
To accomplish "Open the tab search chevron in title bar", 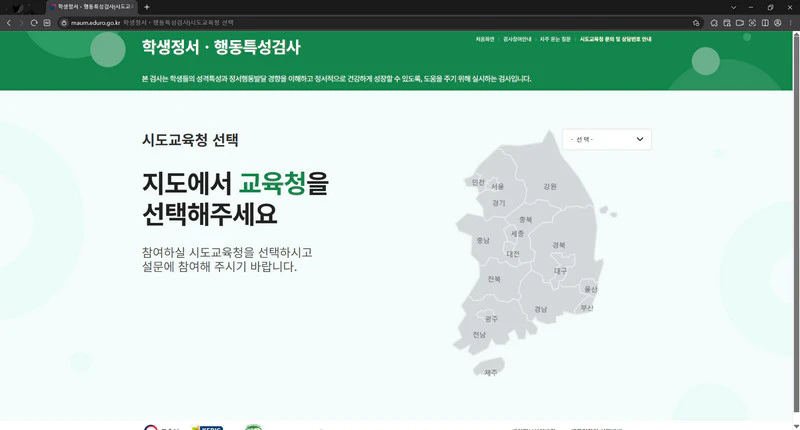I will point(733,7).
